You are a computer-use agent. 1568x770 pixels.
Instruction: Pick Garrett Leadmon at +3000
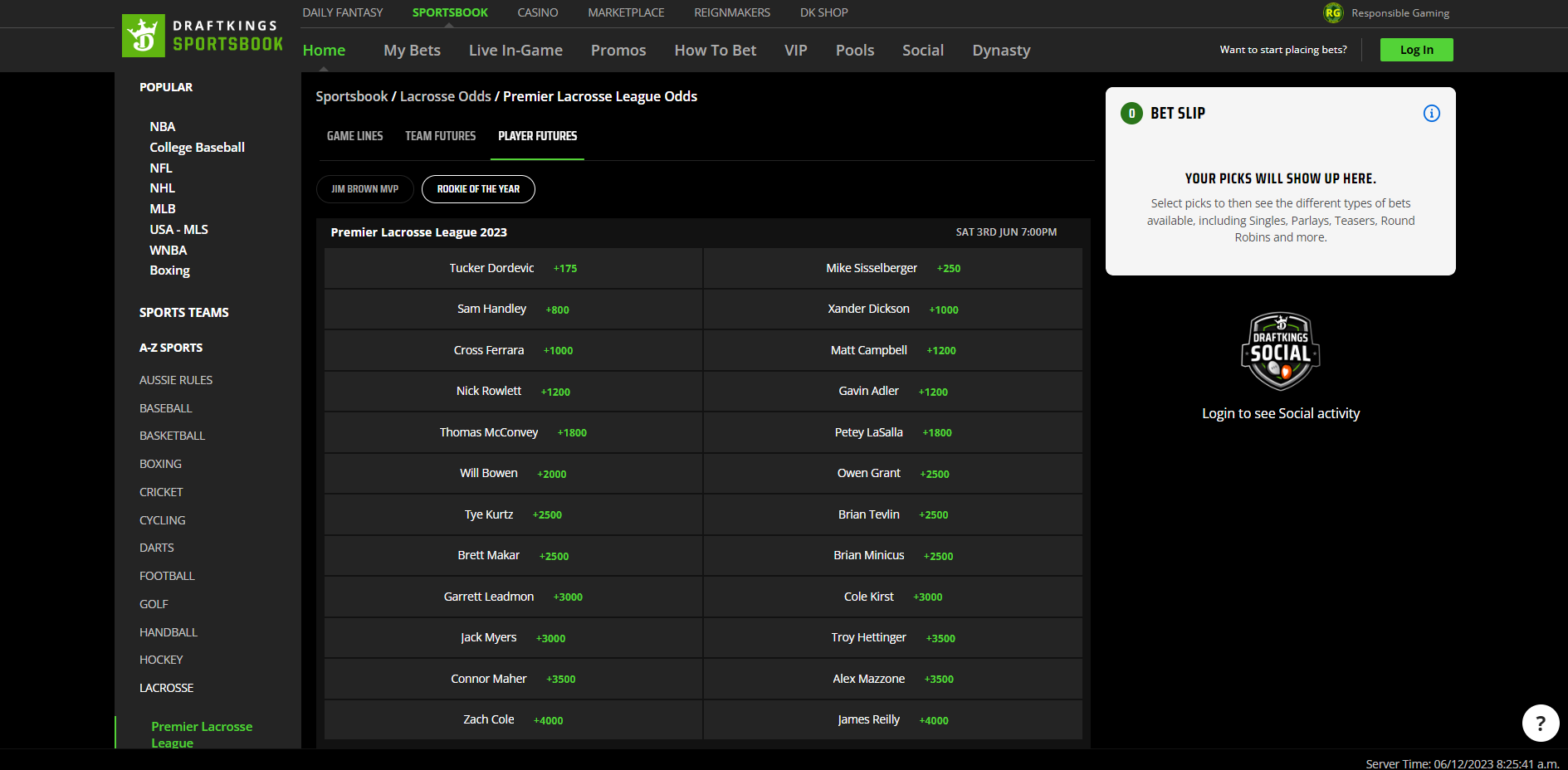pos(513,597)
